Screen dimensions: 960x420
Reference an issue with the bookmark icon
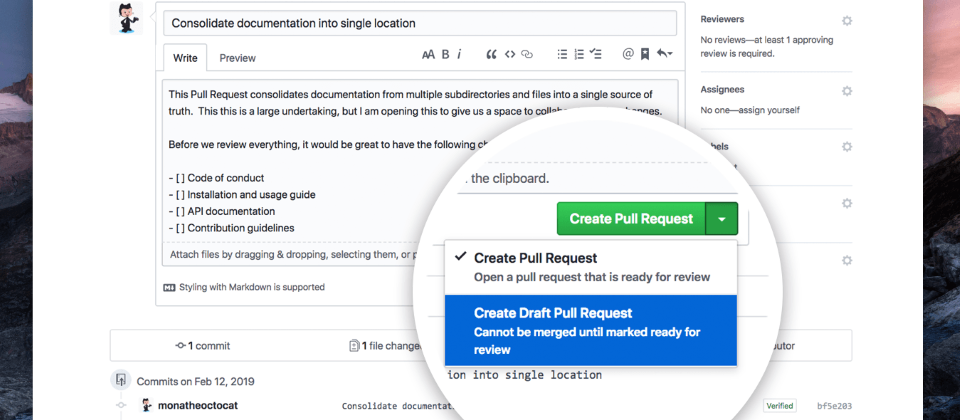[x=645, y=54]
